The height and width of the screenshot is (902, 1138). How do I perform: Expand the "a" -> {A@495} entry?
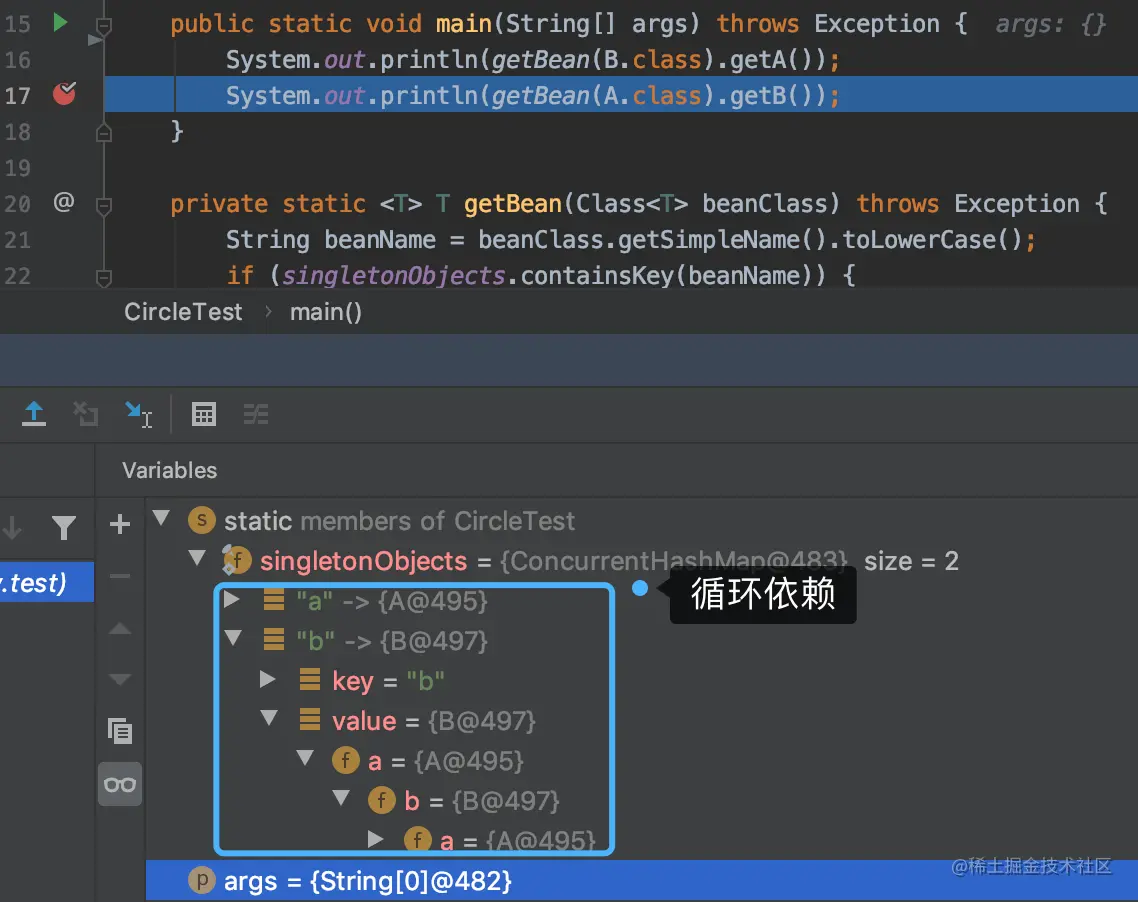click(232, 599)
